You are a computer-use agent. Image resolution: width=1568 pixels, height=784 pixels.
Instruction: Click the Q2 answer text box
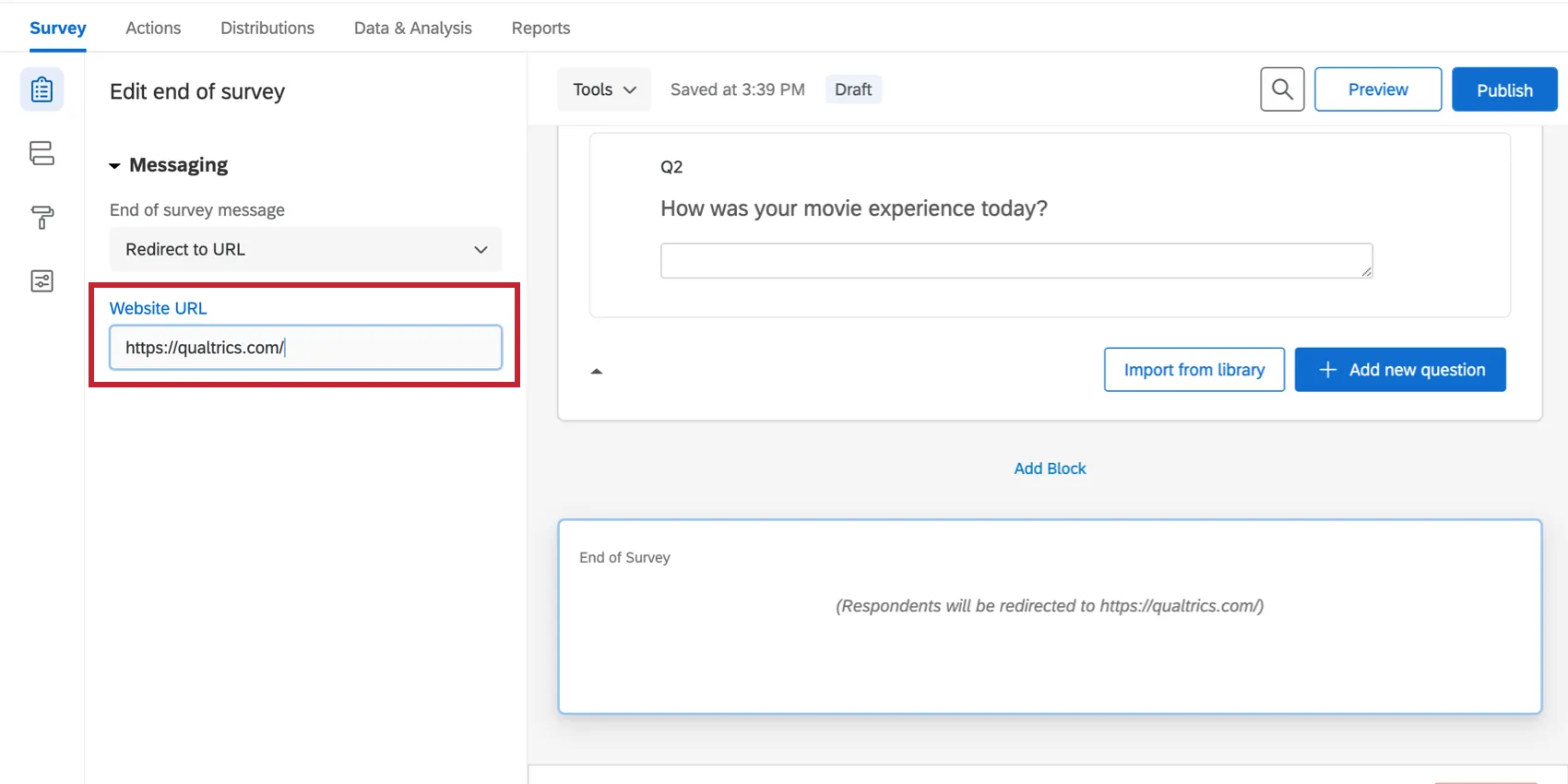1015,261
